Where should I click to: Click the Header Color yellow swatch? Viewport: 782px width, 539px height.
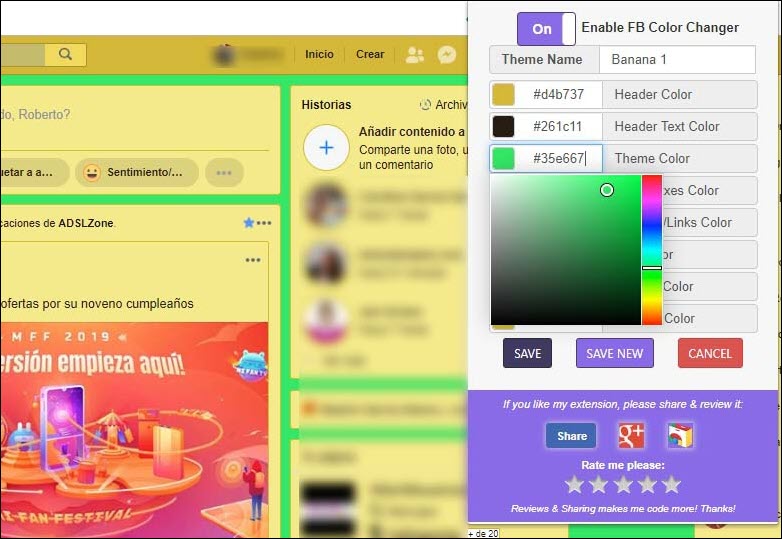point(503,95)
